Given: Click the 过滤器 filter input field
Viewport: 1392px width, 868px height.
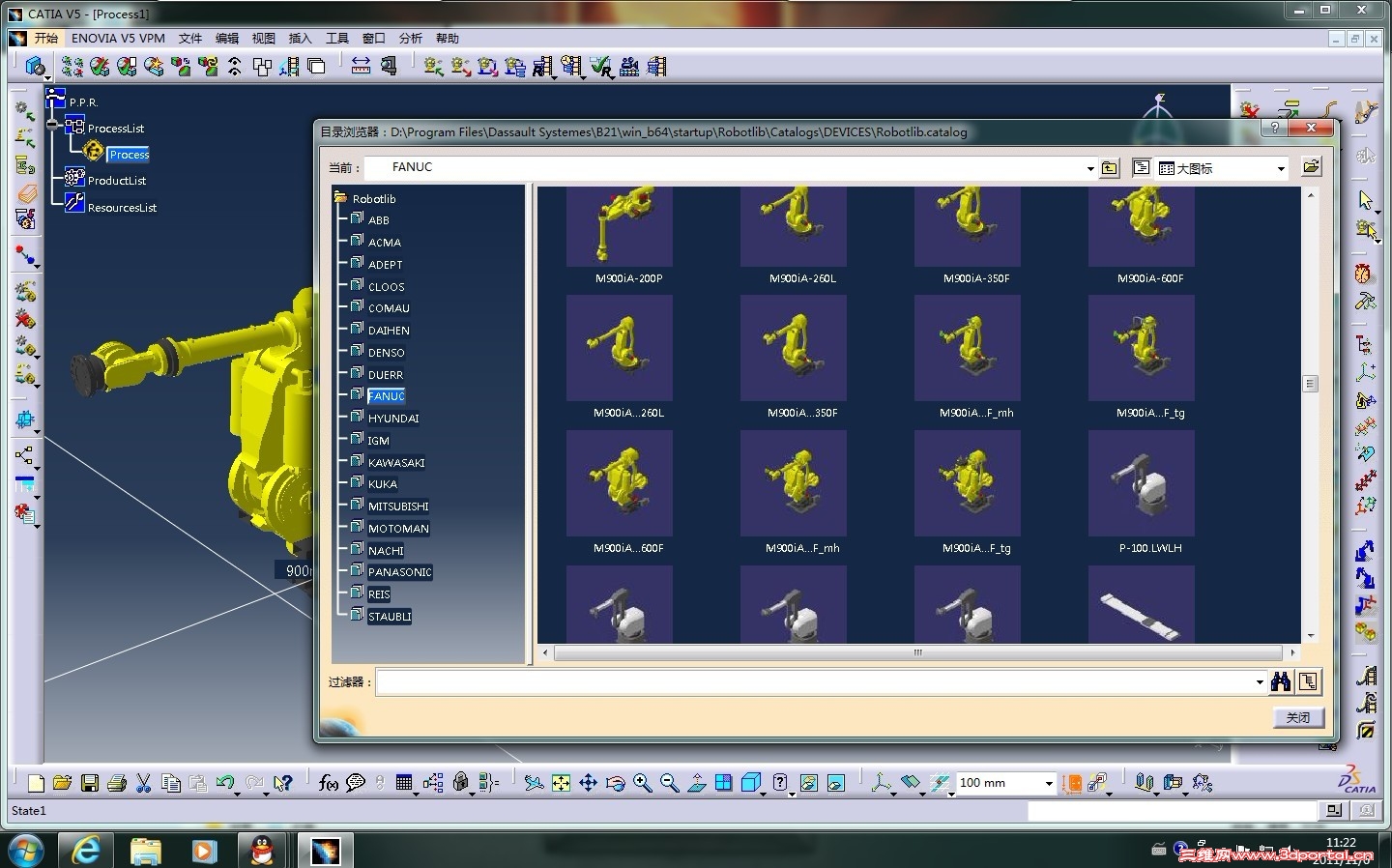Looking at the screenshot, I should (x=820, y=682).
